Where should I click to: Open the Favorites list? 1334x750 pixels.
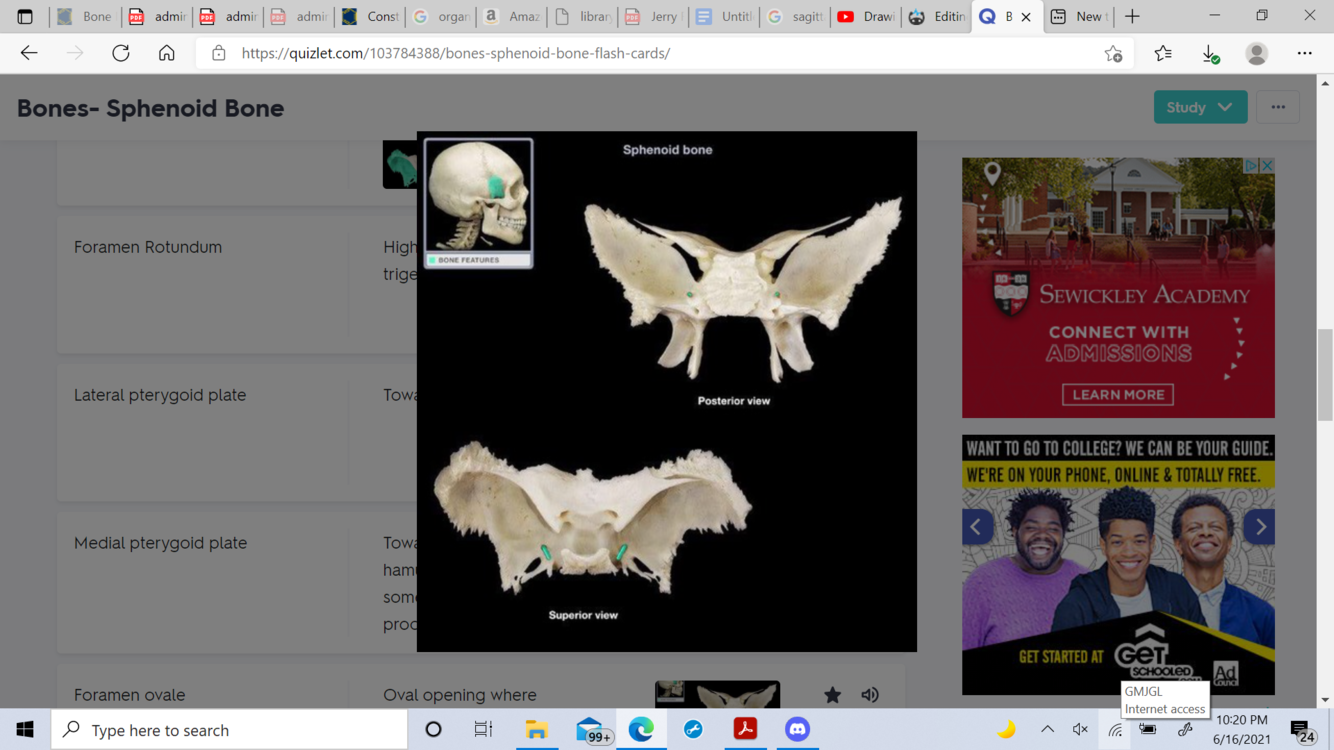pyautogui.click(x=1162, y=53)
